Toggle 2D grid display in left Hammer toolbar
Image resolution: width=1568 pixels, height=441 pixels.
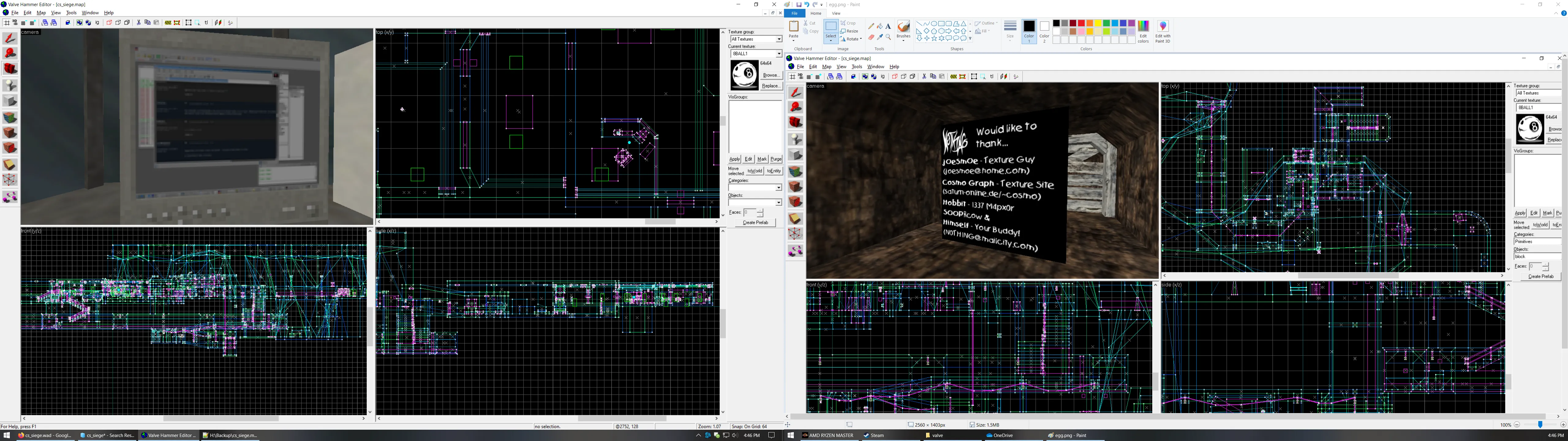click(7, 23)
